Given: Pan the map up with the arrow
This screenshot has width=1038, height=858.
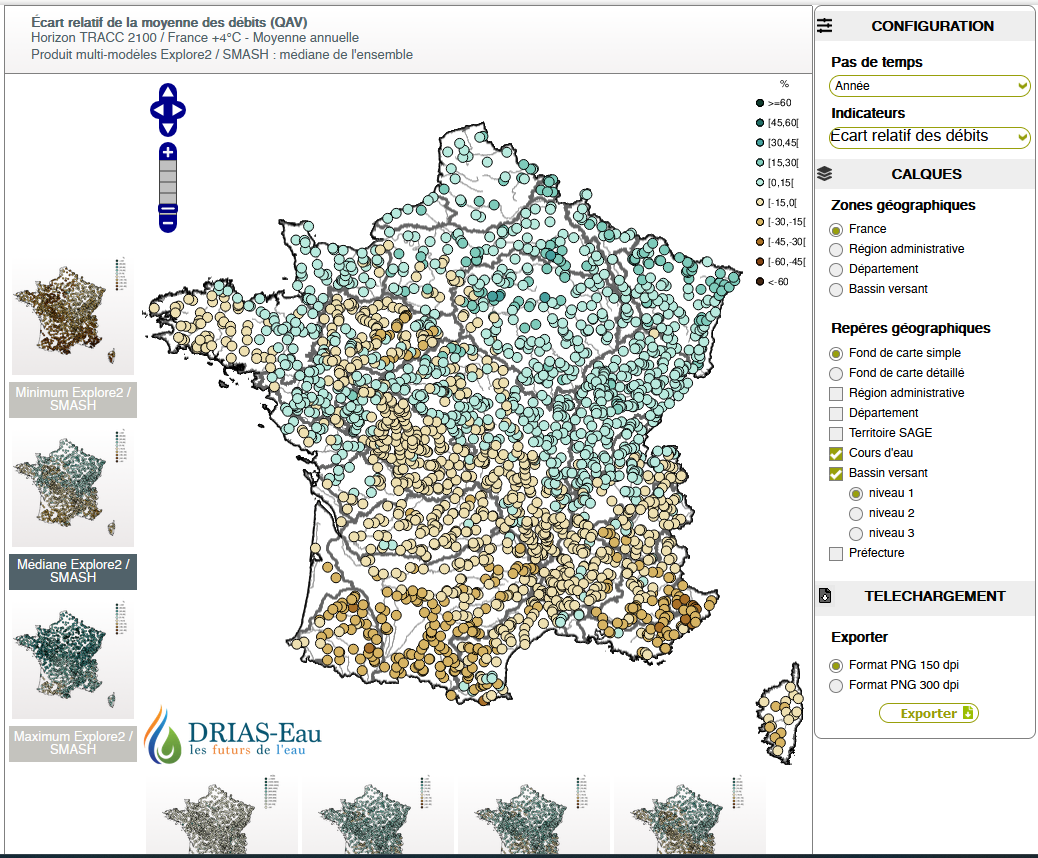Looking at the screenshot, I should tap(168, 92).
